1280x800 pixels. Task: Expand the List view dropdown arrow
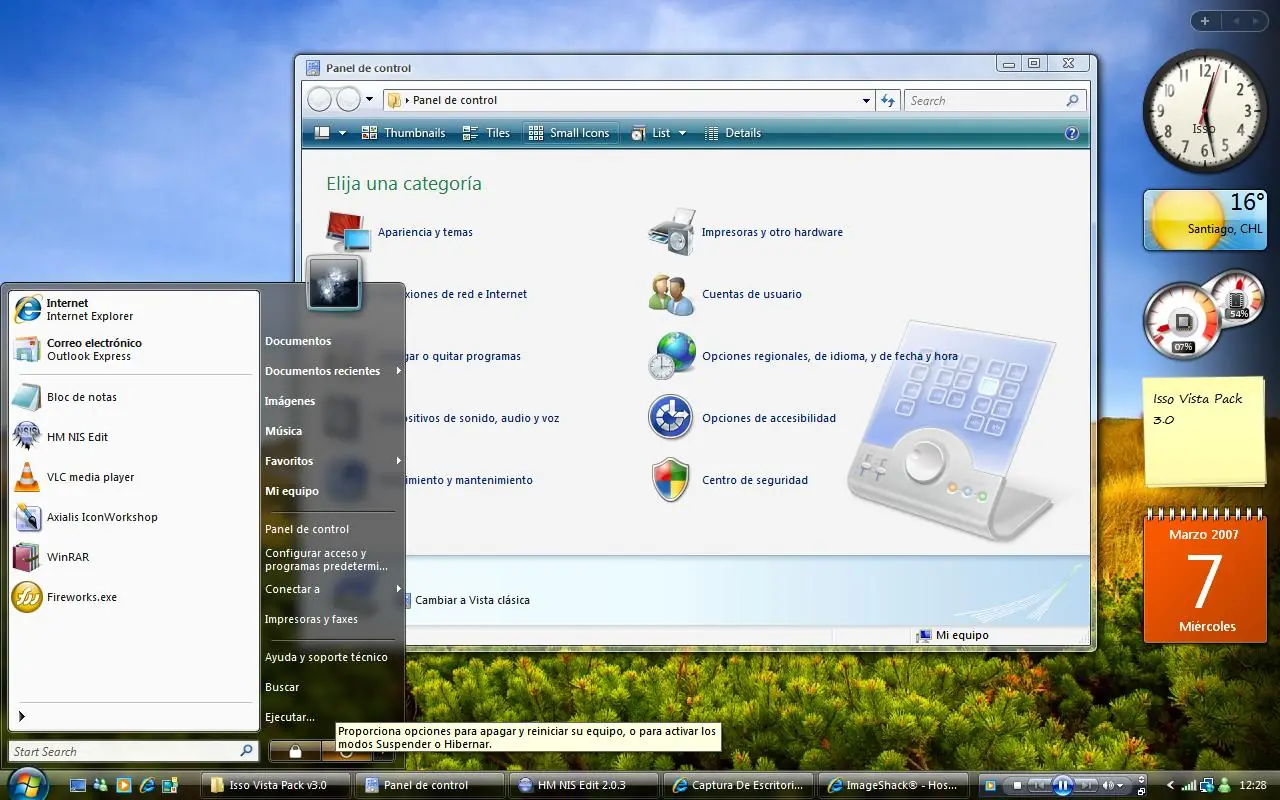(683, 133)
